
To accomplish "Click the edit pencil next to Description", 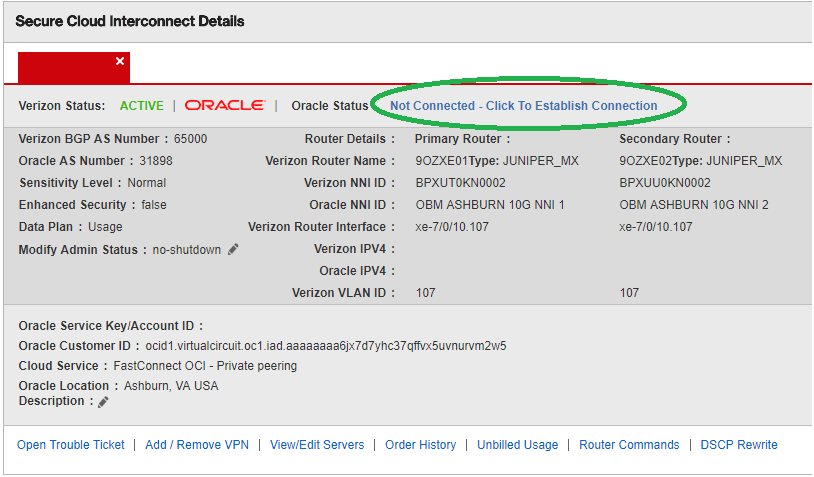I will (x=103, y=401).
